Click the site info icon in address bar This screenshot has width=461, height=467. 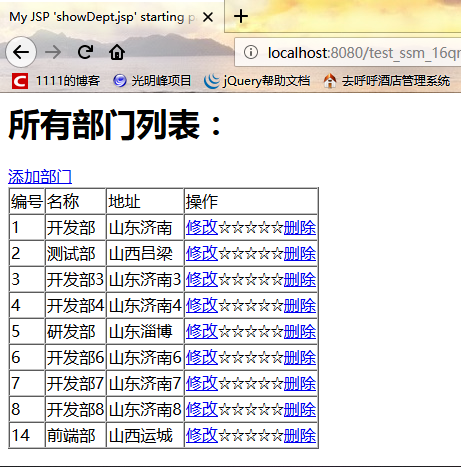coord(251,52)
